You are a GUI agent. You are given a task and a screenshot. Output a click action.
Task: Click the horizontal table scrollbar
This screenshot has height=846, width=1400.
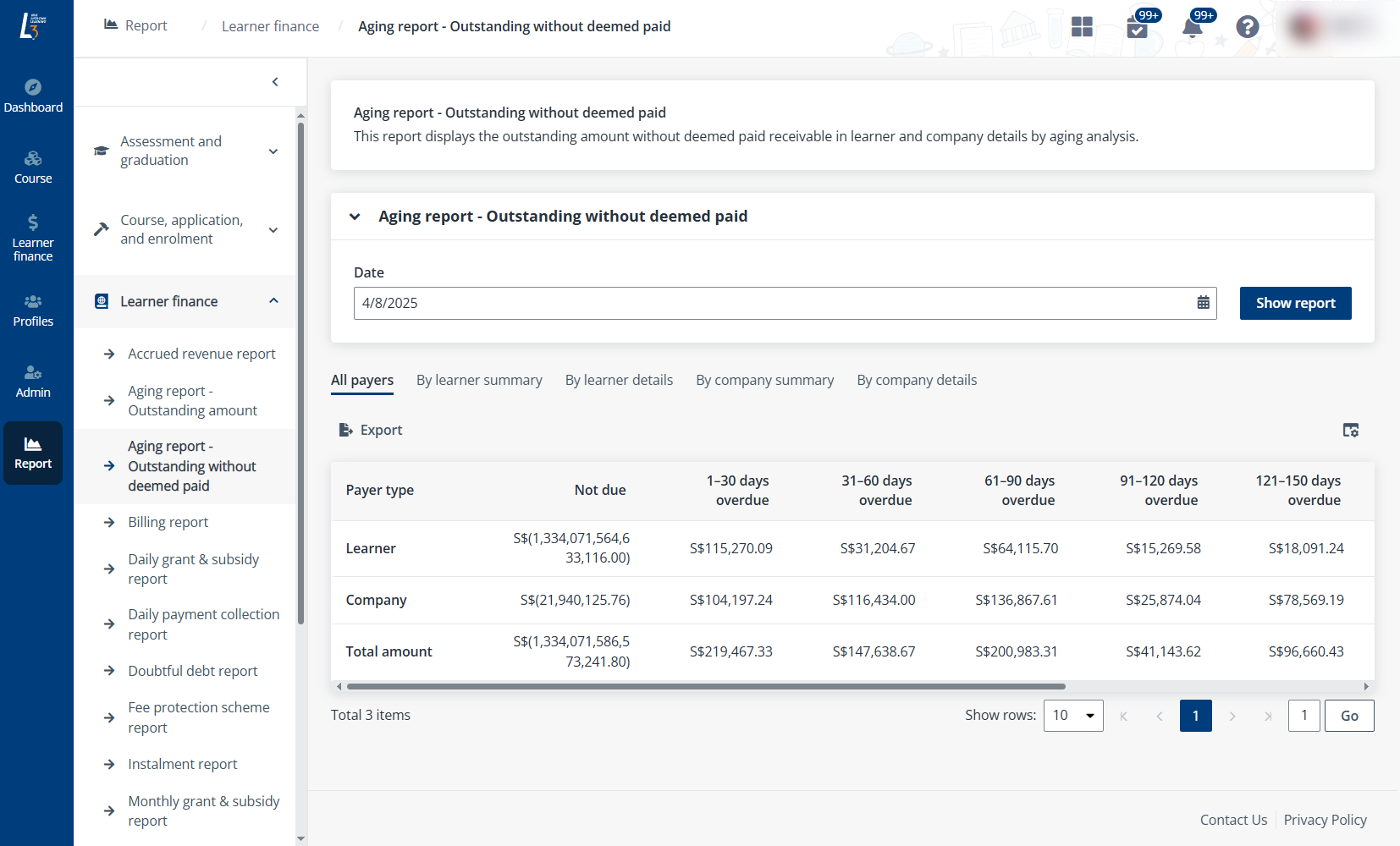point(705,687)
